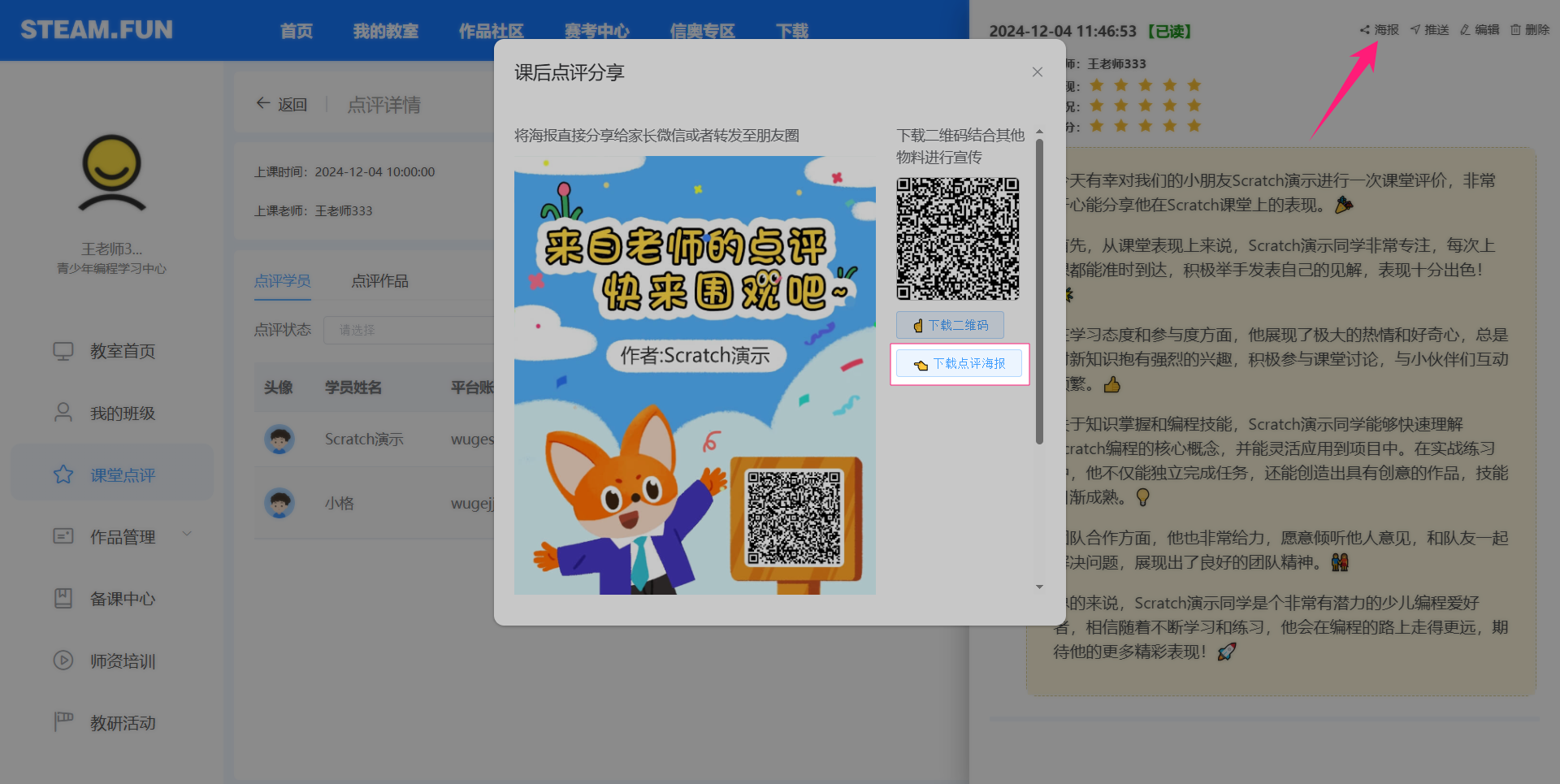The height and width of the screenshot is (784, 1560).
Task: Open 下载 in the top navigation
Action: tap(792, 31)
